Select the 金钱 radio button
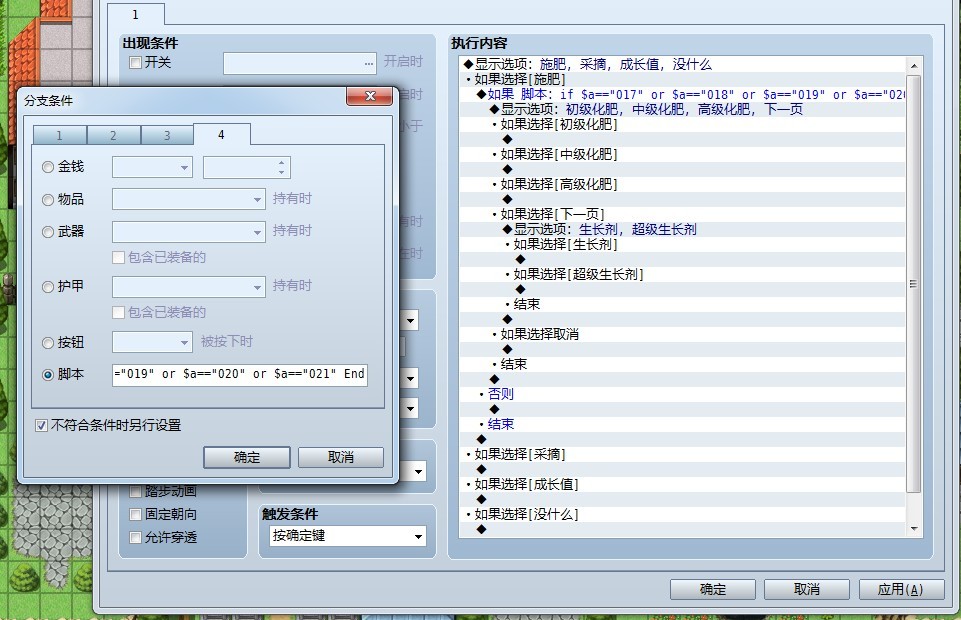 click(48, 168)
